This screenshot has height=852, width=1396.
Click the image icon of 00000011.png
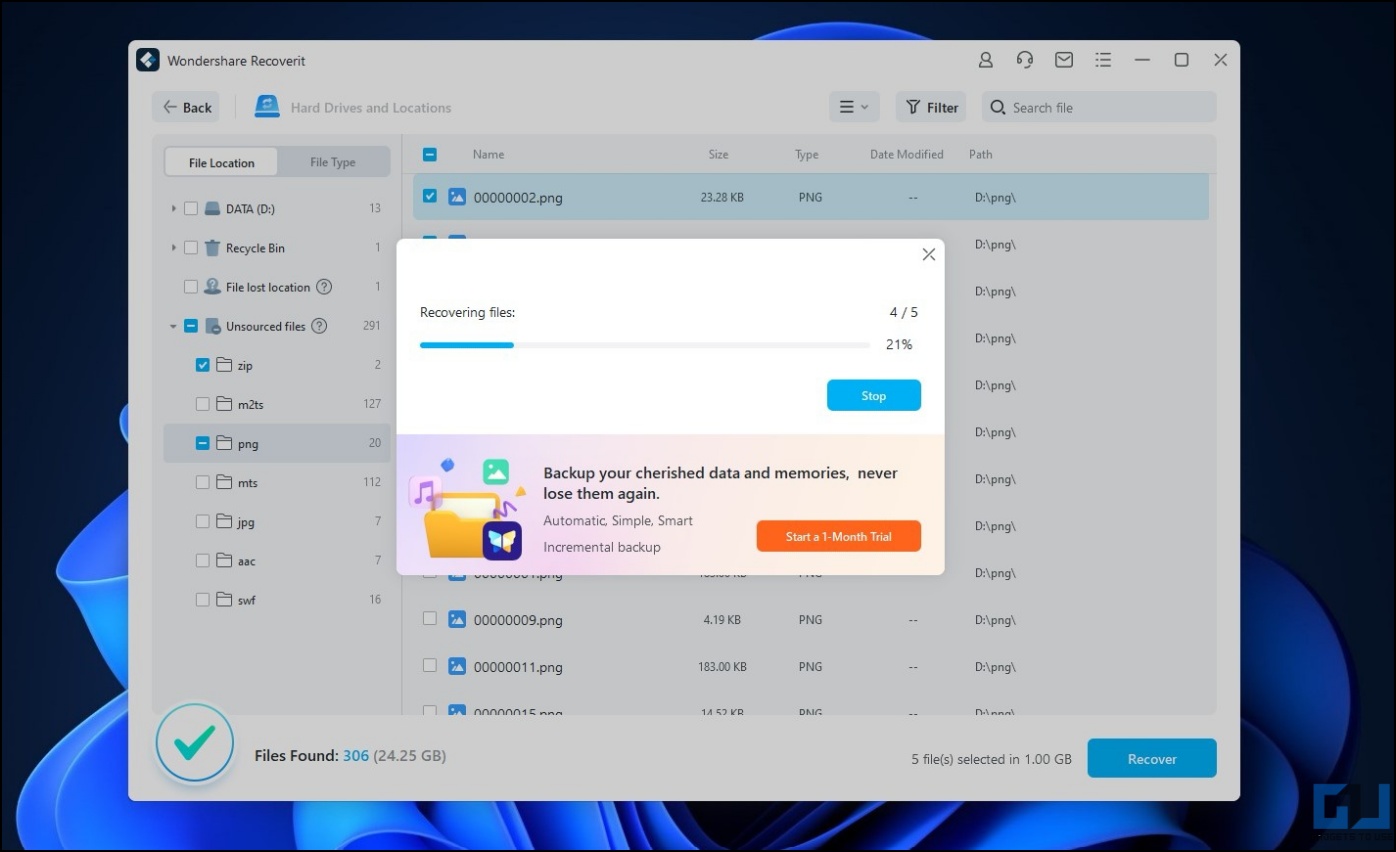[x=457, y=666]
